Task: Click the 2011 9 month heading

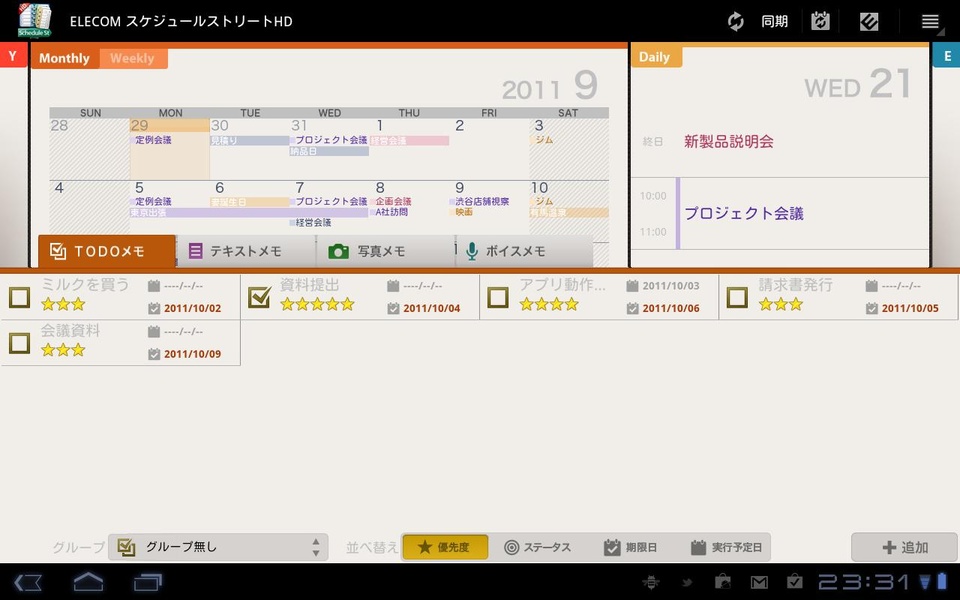Action: [x=549, y=85]
